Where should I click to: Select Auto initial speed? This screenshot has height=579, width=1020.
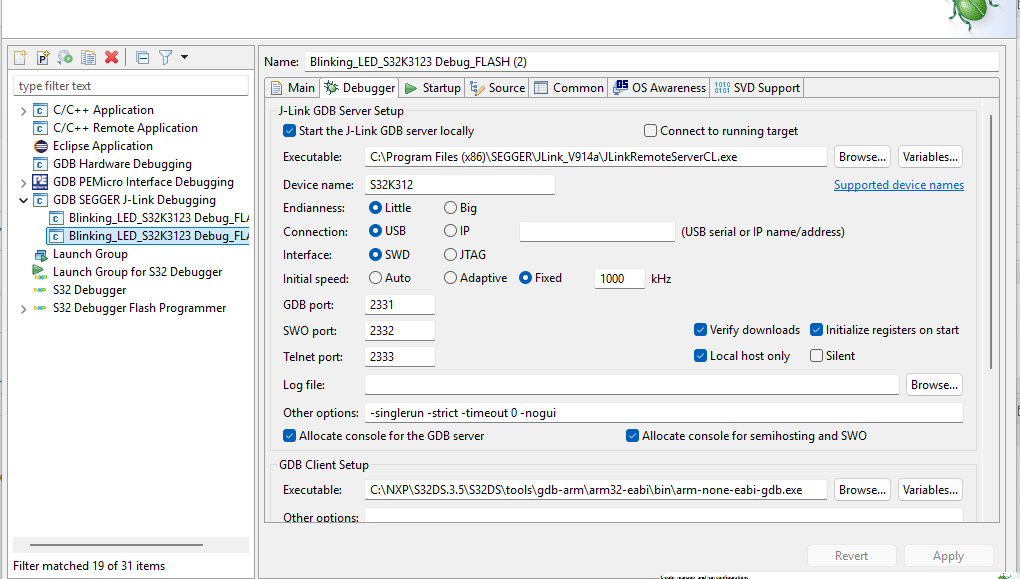tap(375, 278)
